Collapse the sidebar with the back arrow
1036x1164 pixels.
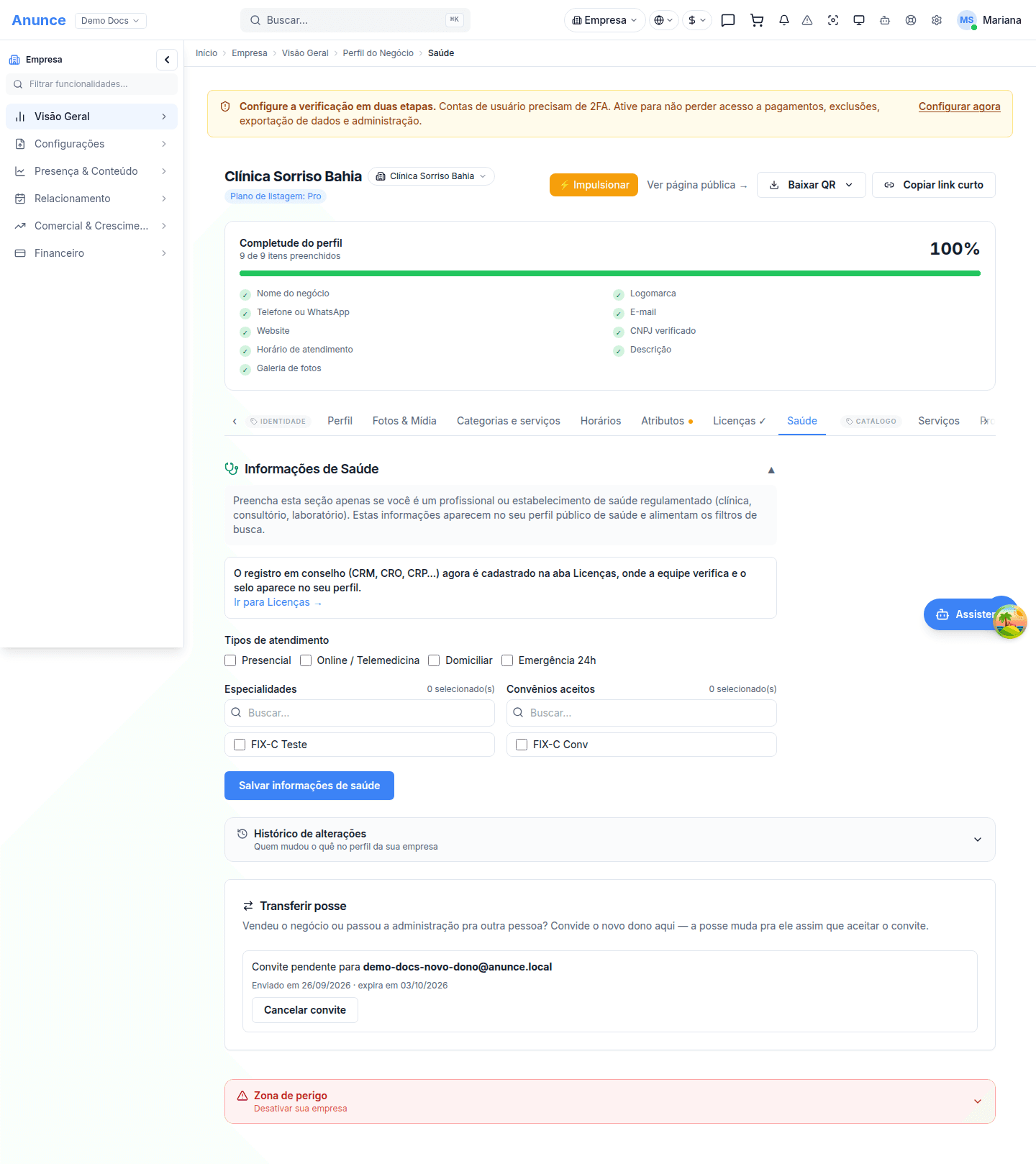point(167,60)
